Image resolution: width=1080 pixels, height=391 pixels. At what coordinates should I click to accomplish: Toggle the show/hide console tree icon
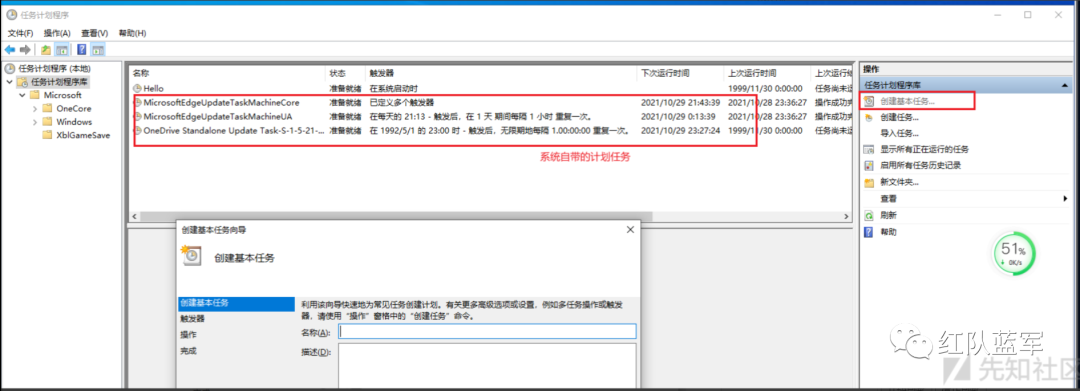click(x=62, y=50)
